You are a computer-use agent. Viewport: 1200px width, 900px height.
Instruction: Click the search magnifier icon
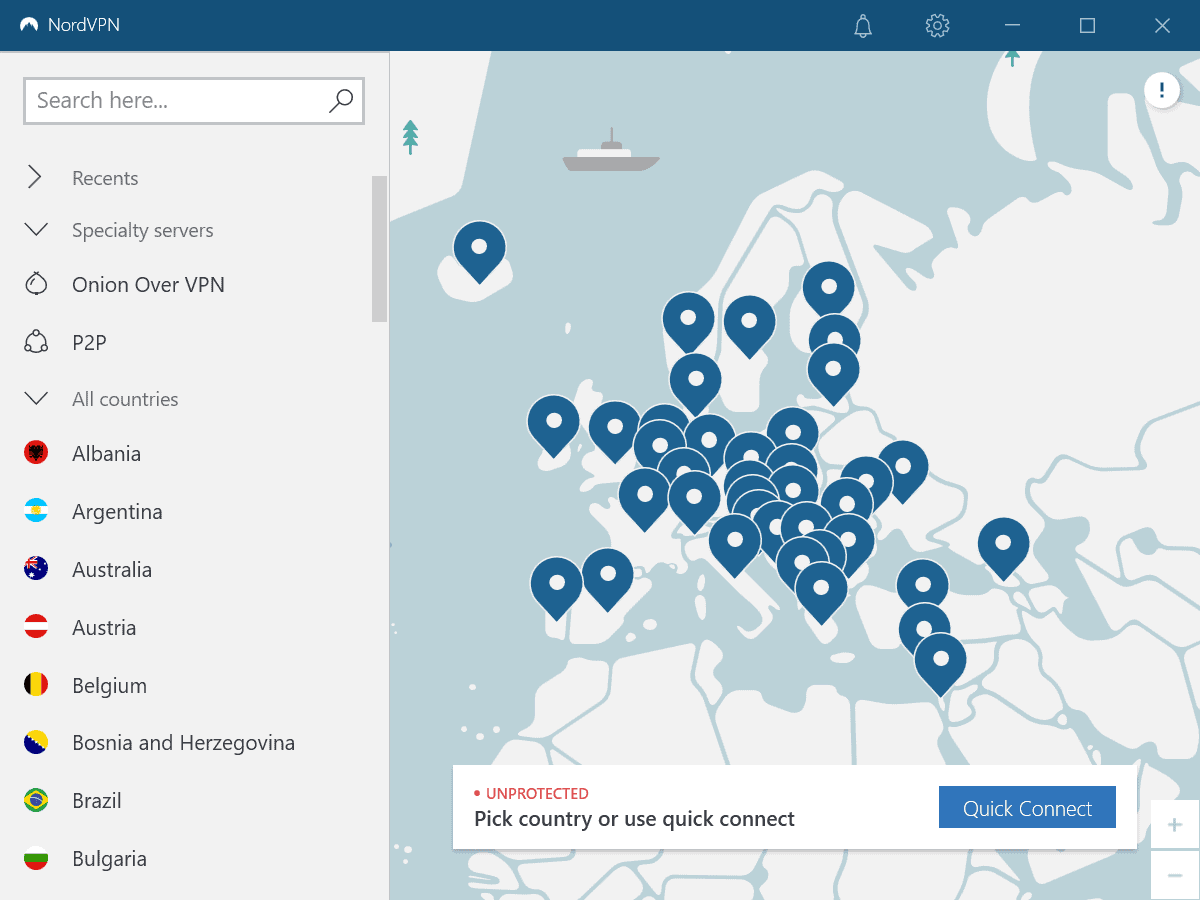[340, 101]
